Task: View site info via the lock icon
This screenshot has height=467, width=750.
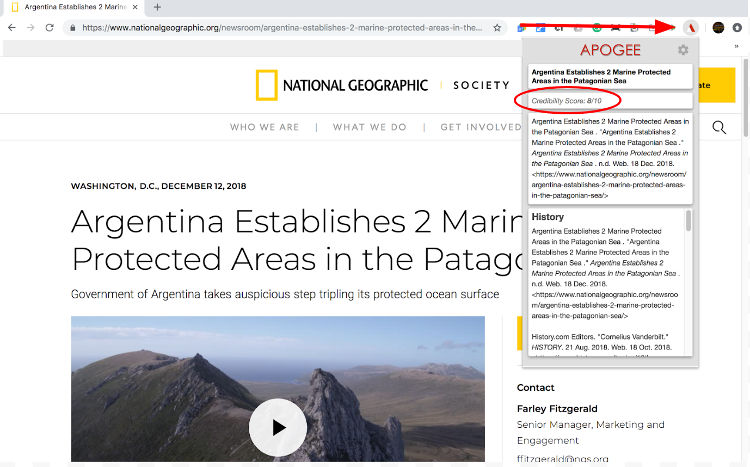Action: tap(73, 28)
